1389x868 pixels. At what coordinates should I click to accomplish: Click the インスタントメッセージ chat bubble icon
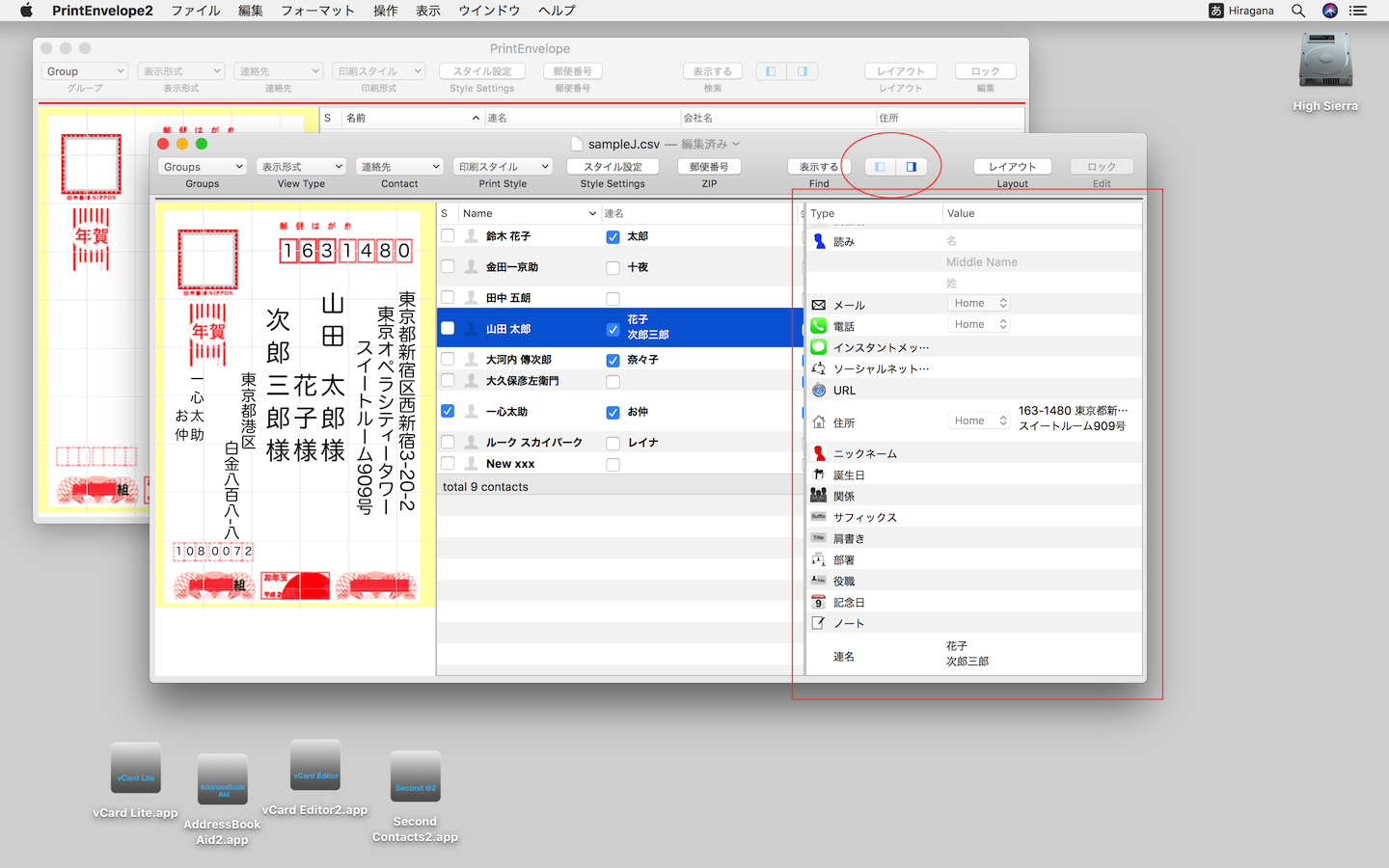point(819,347)
